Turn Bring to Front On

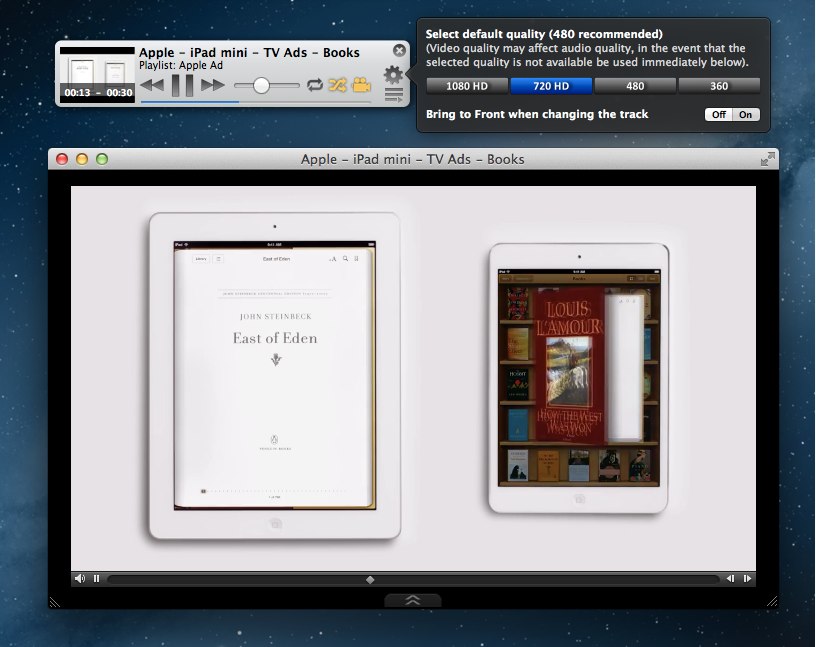746,115
